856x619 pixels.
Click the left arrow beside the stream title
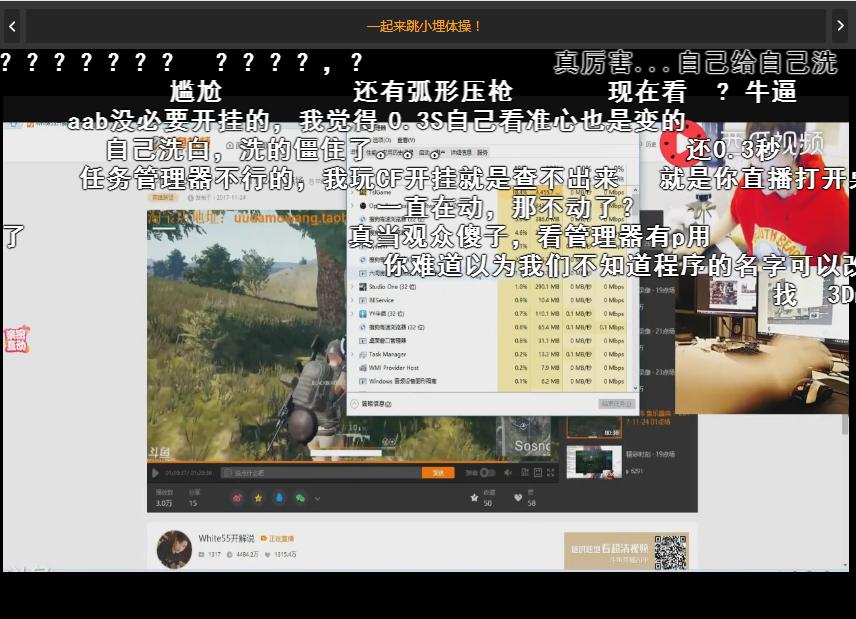[11, 27]
